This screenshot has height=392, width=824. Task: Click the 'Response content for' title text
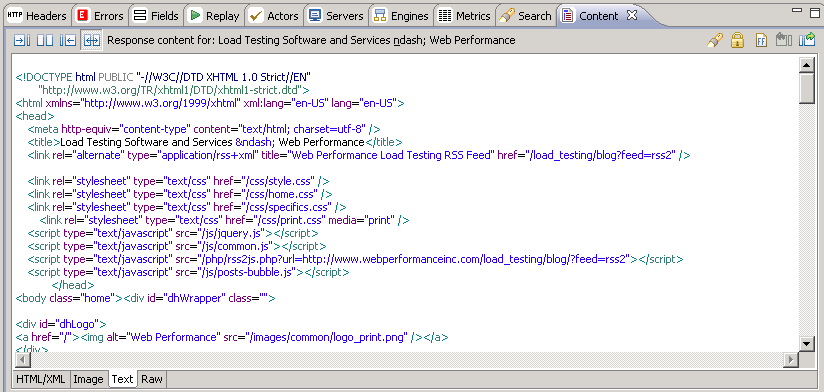coord(311,40)
